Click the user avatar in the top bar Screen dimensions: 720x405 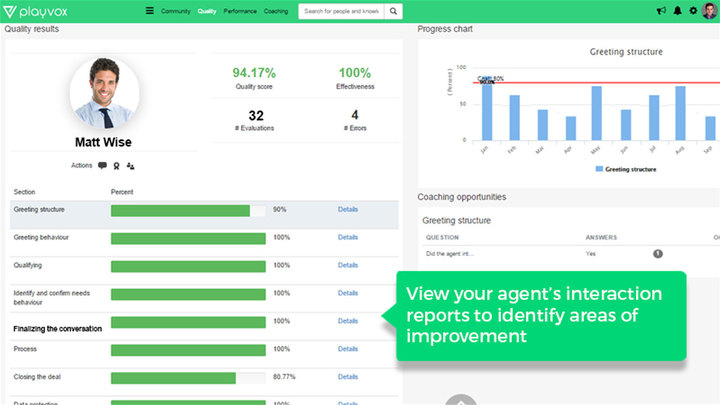[x=709, y=11]
